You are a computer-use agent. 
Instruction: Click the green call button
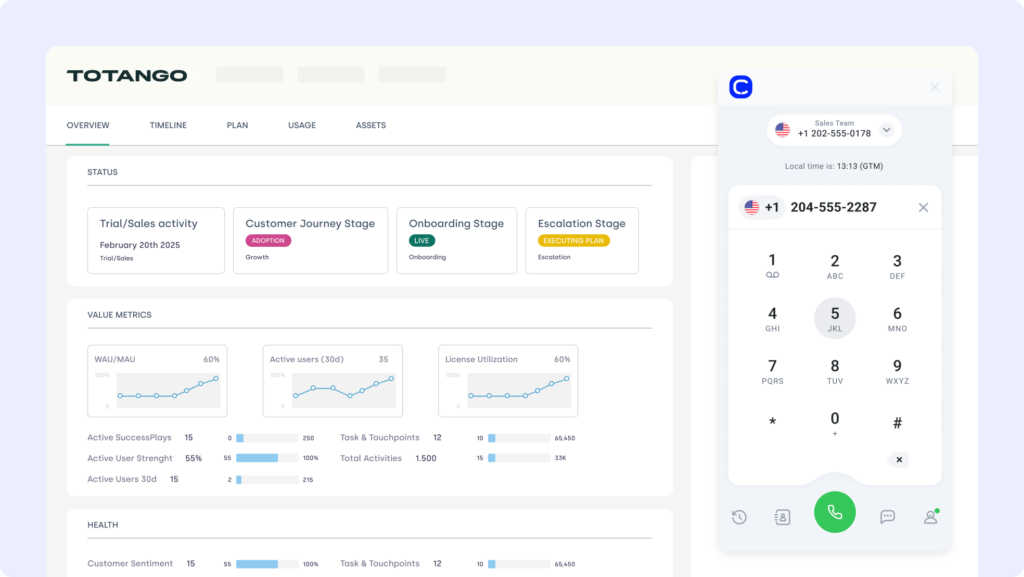pyautogui.click(x=834, y=512)
